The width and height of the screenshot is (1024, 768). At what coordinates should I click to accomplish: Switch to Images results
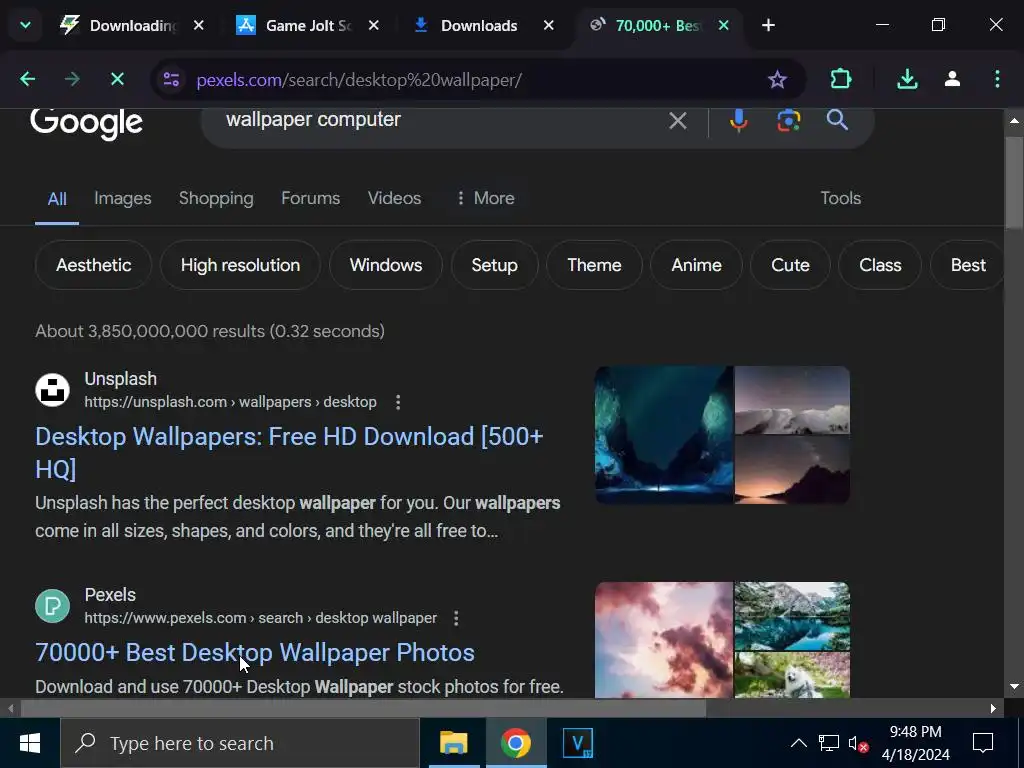point(123,199)
